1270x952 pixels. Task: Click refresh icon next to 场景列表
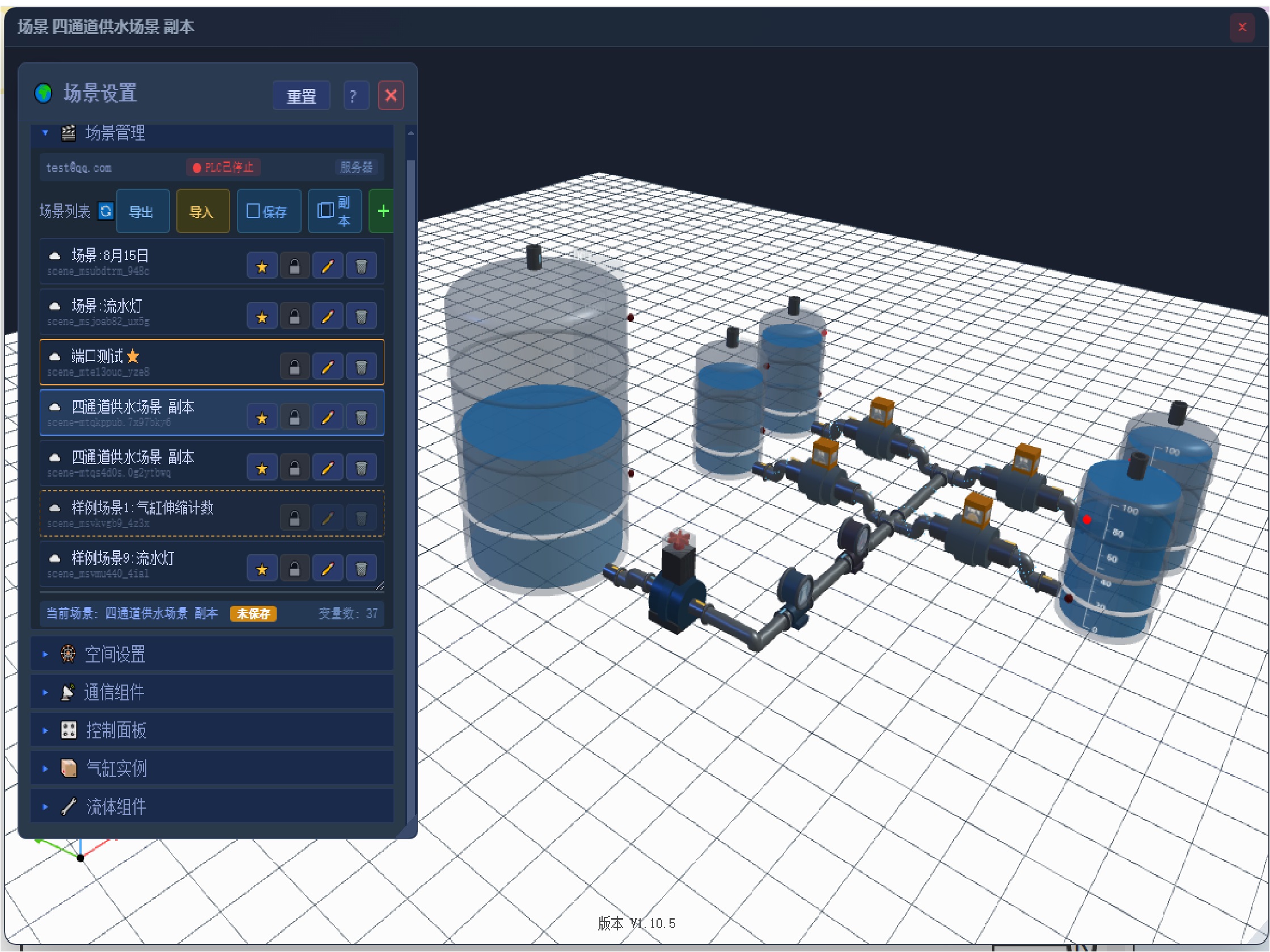105,211
